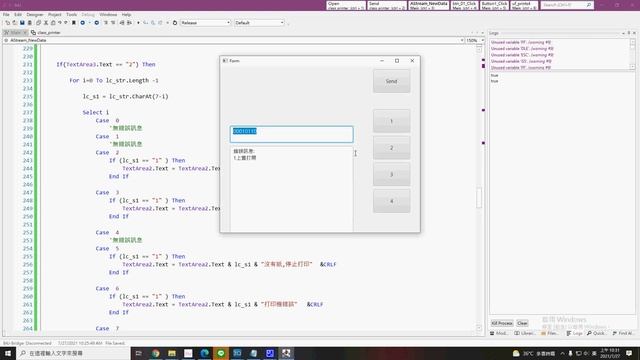Open the Windows menu
Screen dimensions: 640x360
(x=108, y=15)
